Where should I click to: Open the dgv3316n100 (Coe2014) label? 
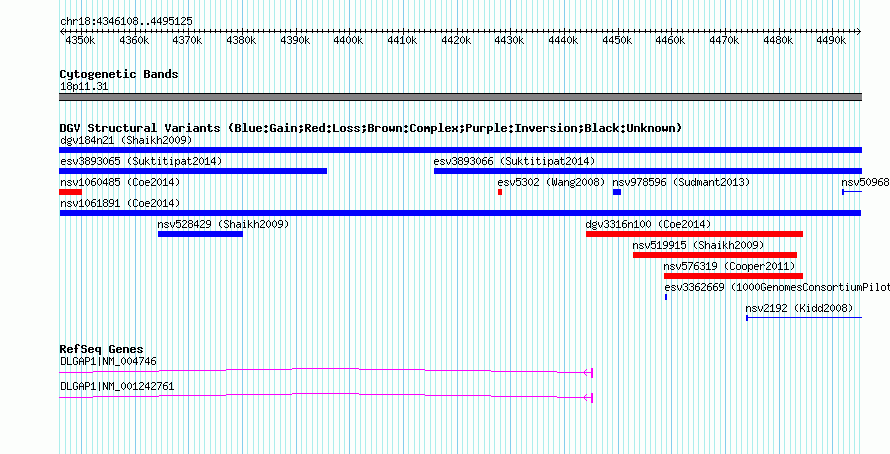[648, 224]
